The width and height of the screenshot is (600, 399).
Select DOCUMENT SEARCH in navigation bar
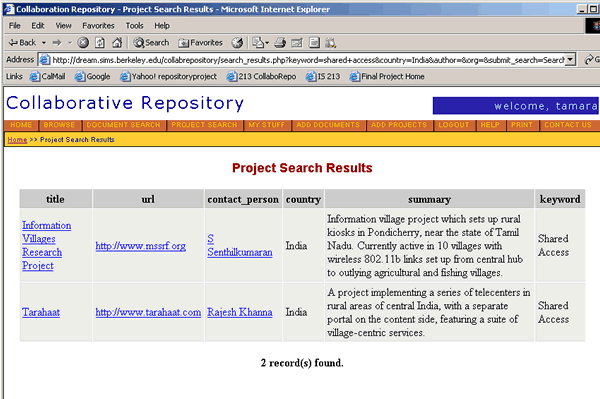coord(123,125)
